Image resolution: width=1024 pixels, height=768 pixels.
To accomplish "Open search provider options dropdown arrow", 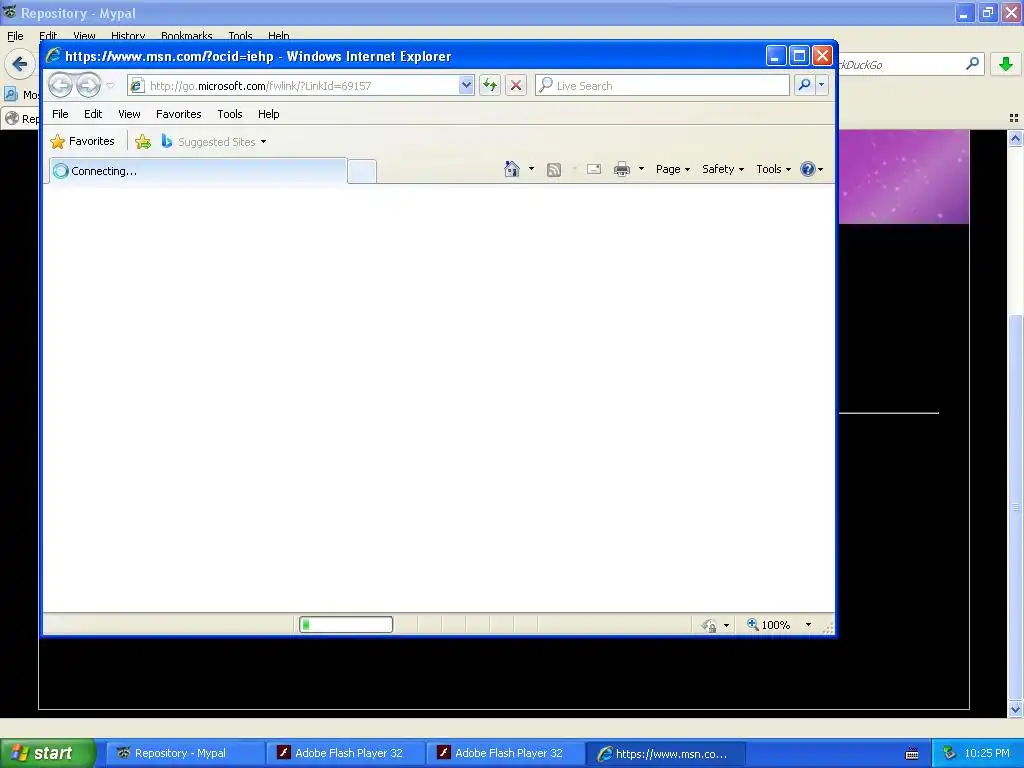I will click(822, 85).
